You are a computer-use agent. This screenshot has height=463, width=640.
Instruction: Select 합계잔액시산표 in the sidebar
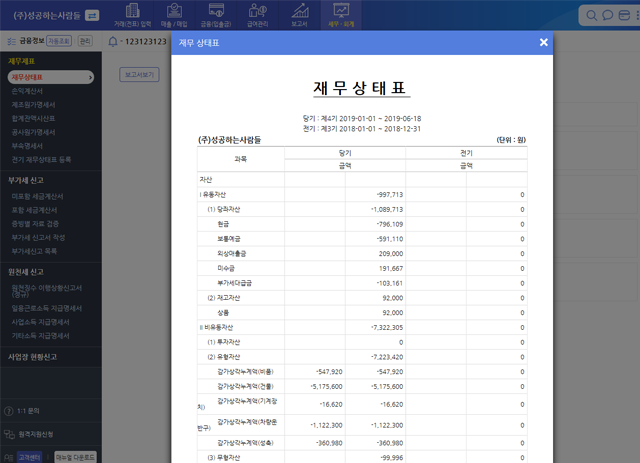click(33, 118)
